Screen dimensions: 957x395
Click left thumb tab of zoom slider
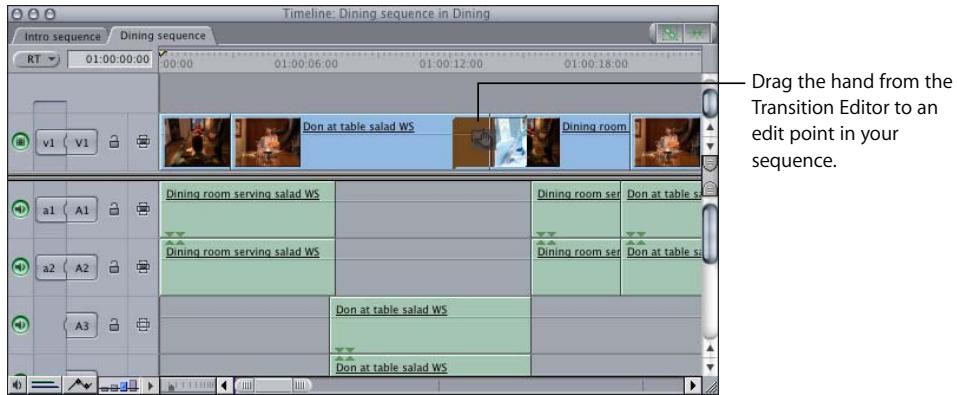245,386
